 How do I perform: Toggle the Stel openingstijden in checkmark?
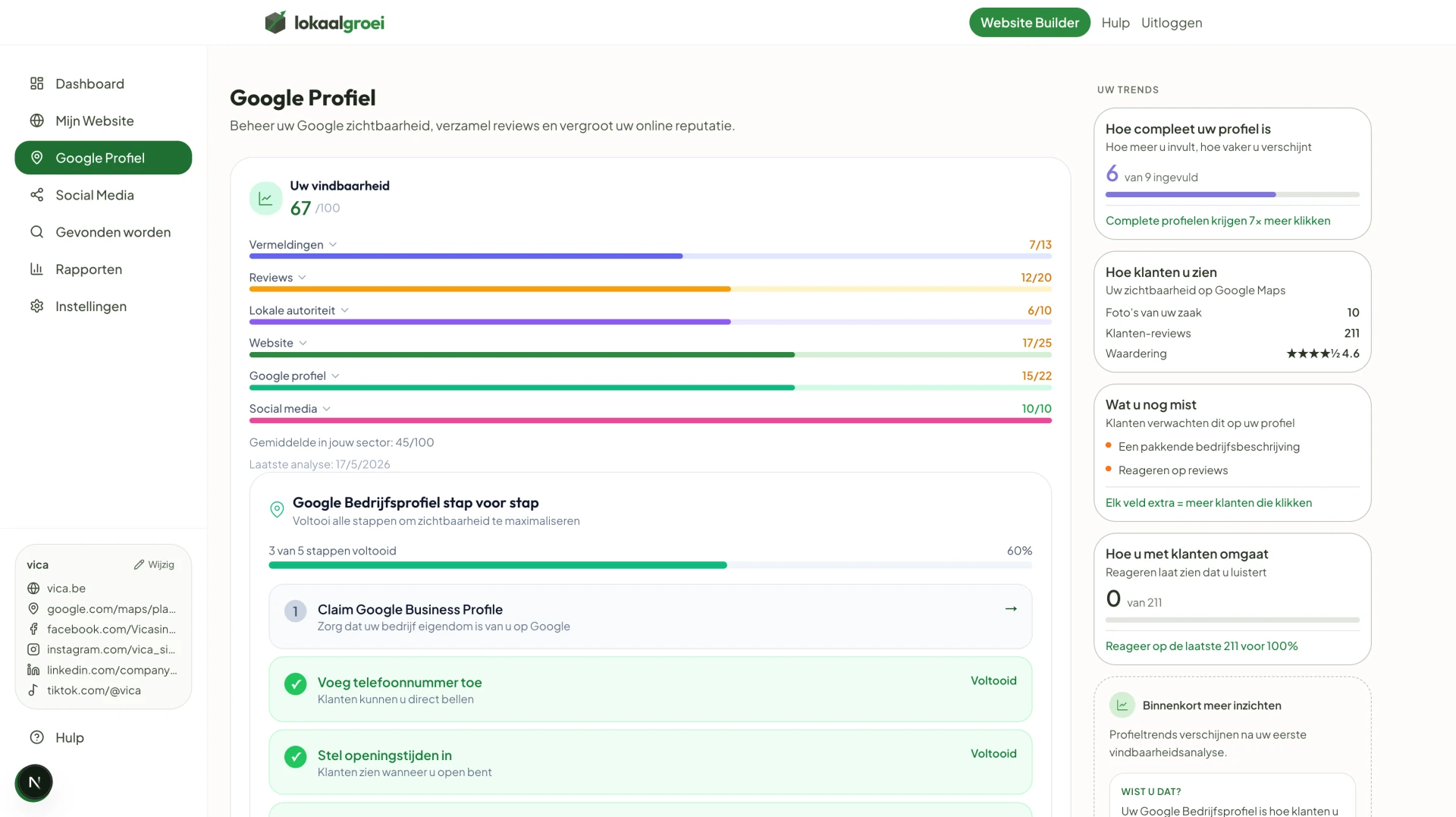tap(295, 757)
